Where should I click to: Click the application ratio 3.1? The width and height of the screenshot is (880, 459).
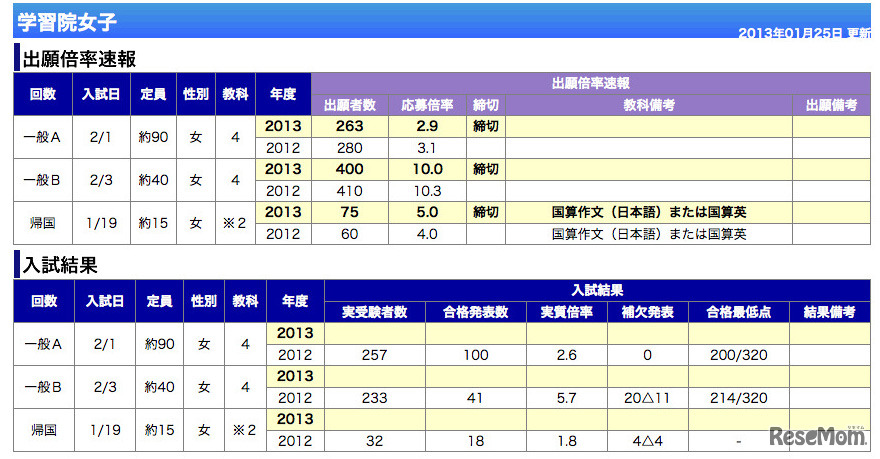(427, 148)
